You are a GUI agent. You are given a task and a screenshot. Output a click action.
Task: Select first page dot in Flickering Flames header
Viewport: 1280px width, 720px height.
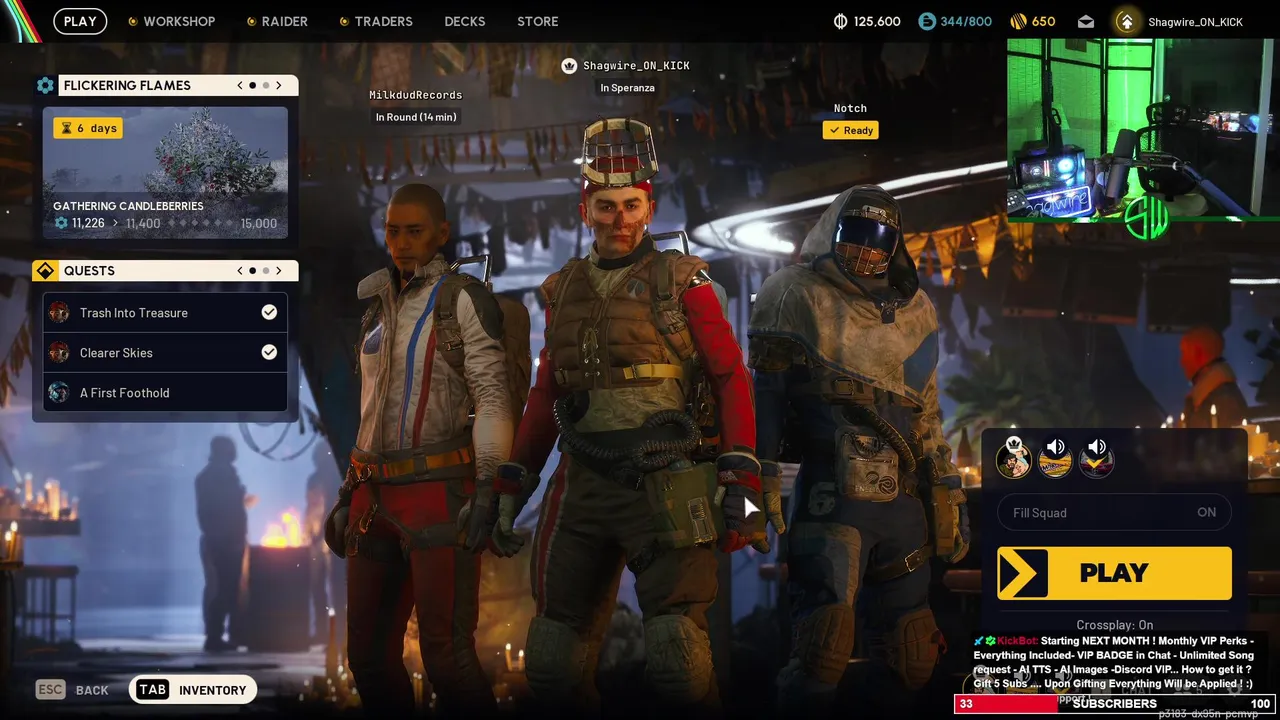tap(253, 86)
